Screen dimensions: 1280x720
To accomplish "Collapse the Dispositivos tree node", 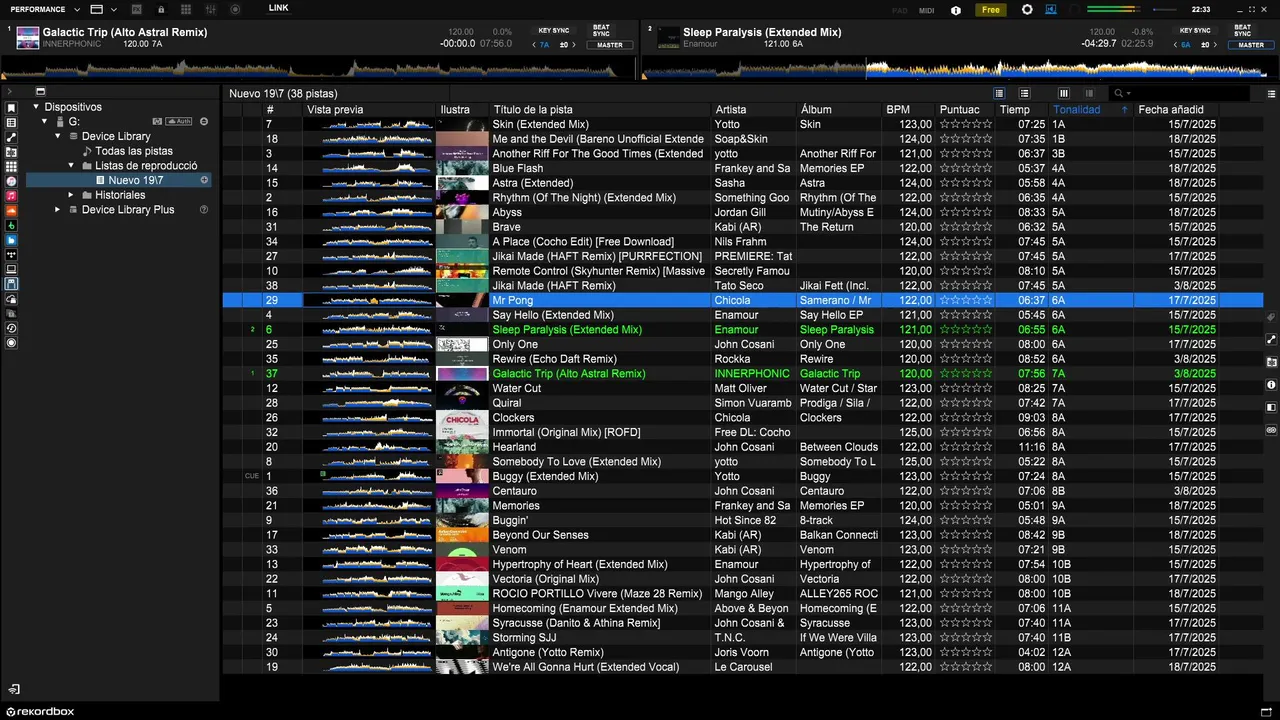I will coord(36,107).
